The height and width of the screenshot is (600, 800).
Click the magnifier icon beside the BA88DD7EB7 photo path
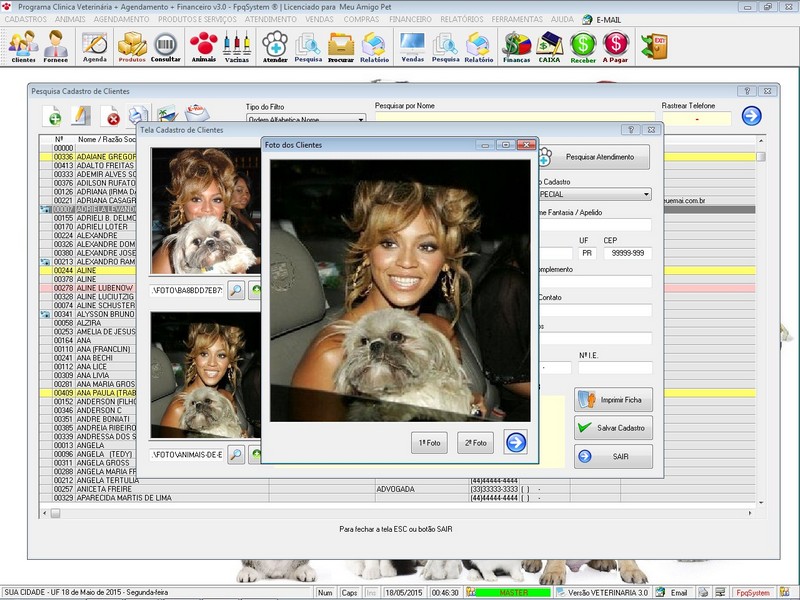(236, 290)
